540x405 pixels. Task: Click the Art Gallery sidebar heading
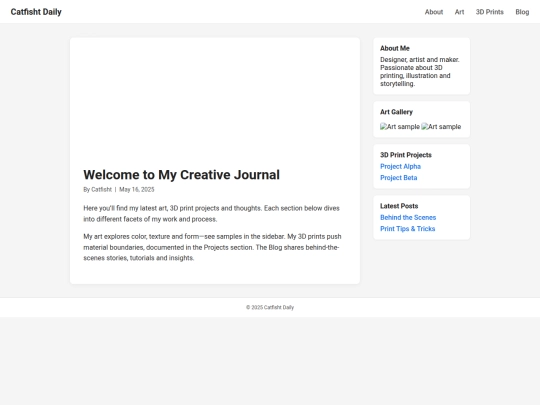tap(396, 112)
